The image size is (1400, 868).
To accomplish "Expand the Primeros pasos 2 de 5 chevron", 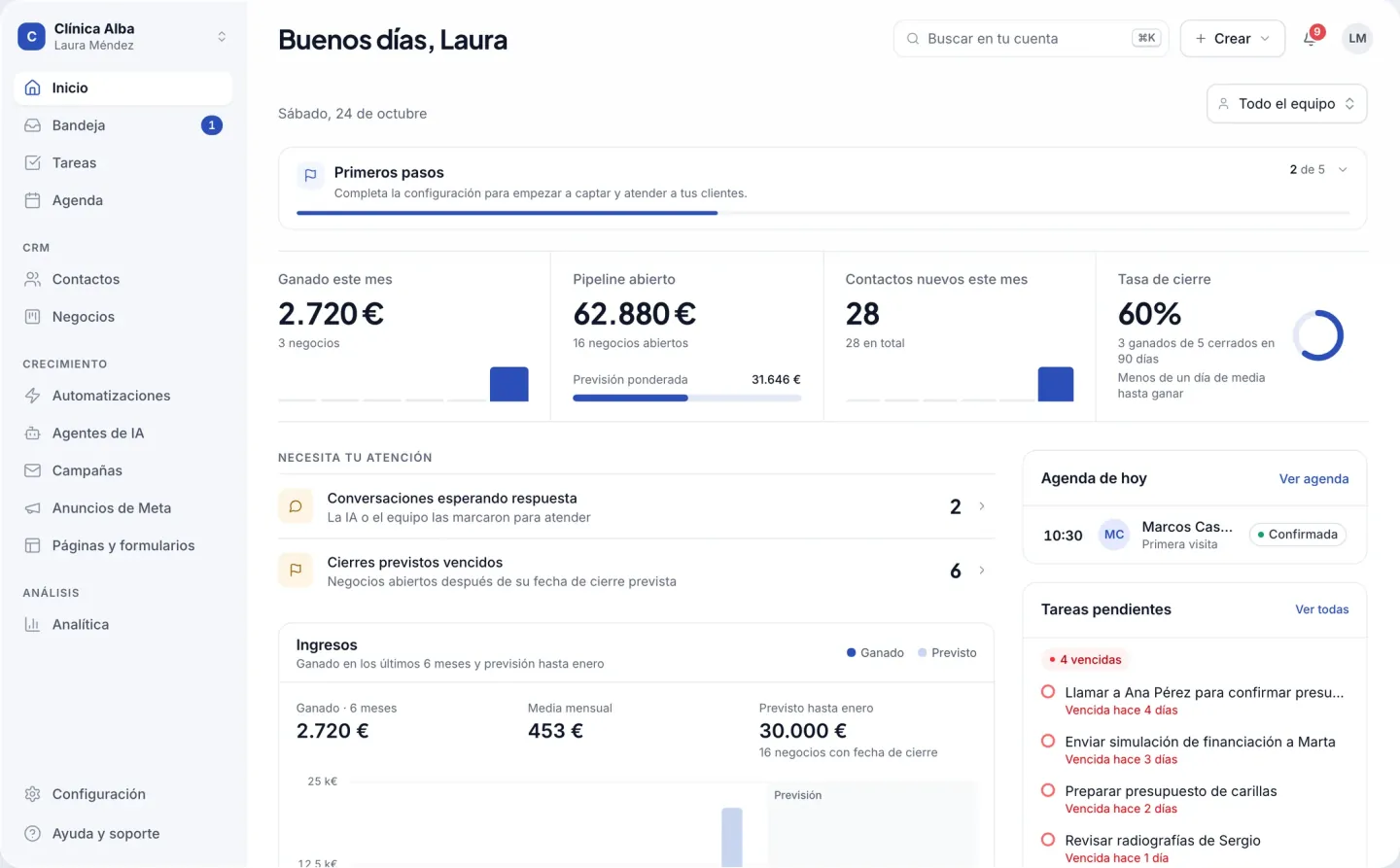I will click(1343, 170).
